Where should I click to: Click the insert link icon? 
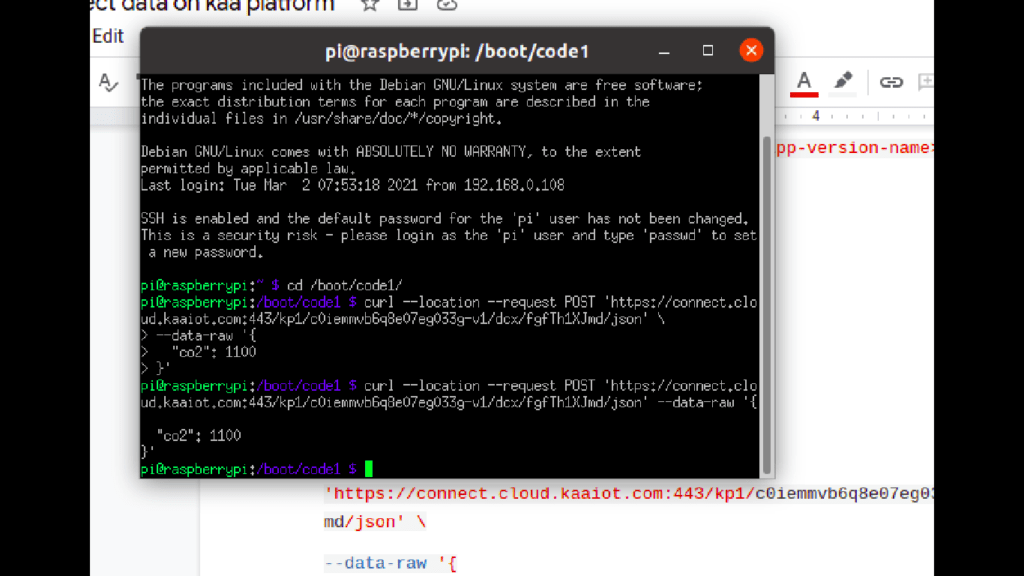click(x=890, y=83)
